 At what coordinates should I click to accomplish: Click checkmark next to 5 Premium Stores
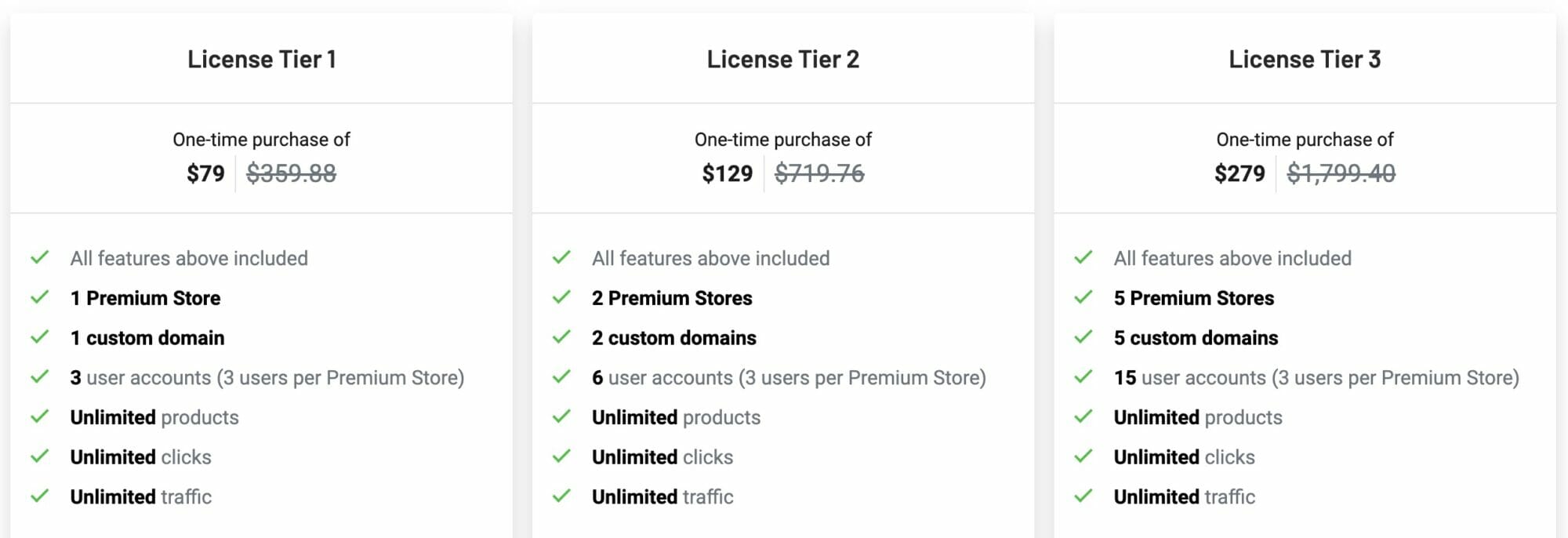1083,298
